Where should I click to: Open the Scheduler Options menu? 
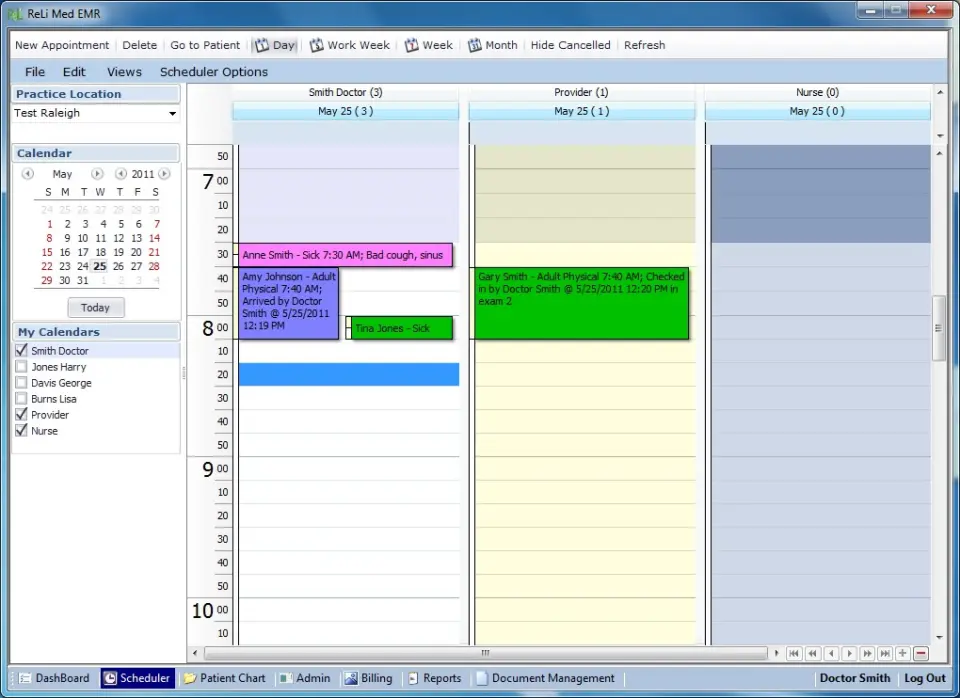[213, 71]
